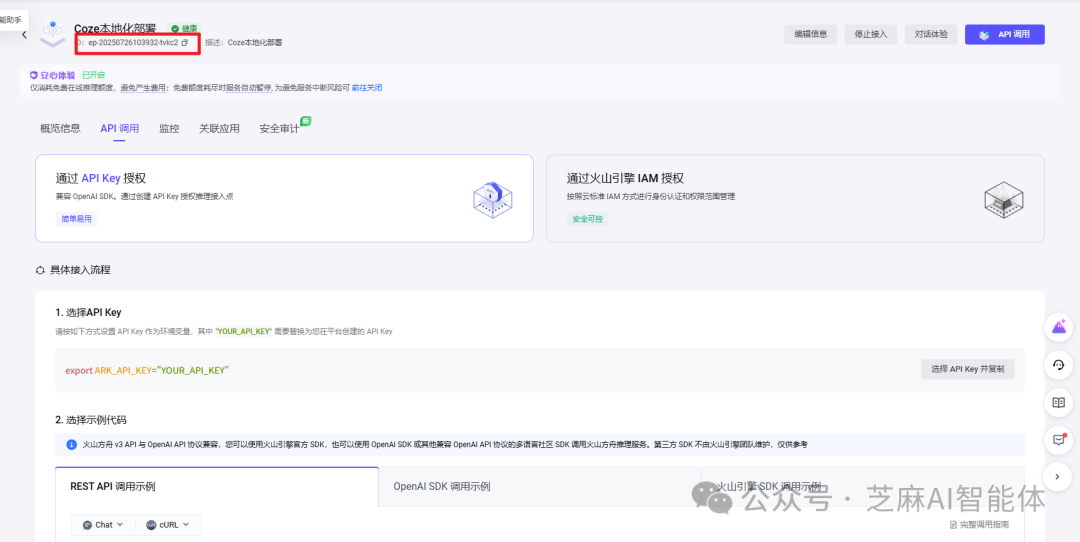Click the blue info icon in the notice

[x=72, y=445]
